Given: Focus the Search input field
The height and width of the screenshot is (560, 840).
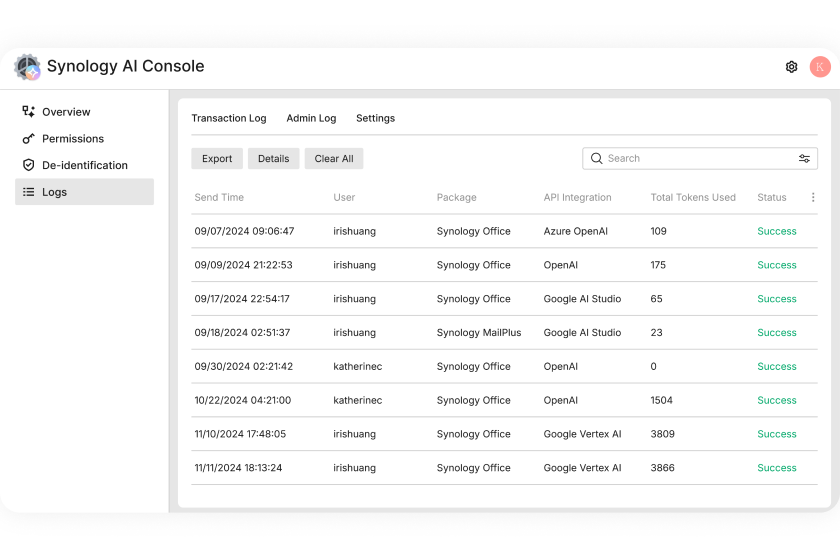Looking at the screenshot, I should tap(700, 159).
